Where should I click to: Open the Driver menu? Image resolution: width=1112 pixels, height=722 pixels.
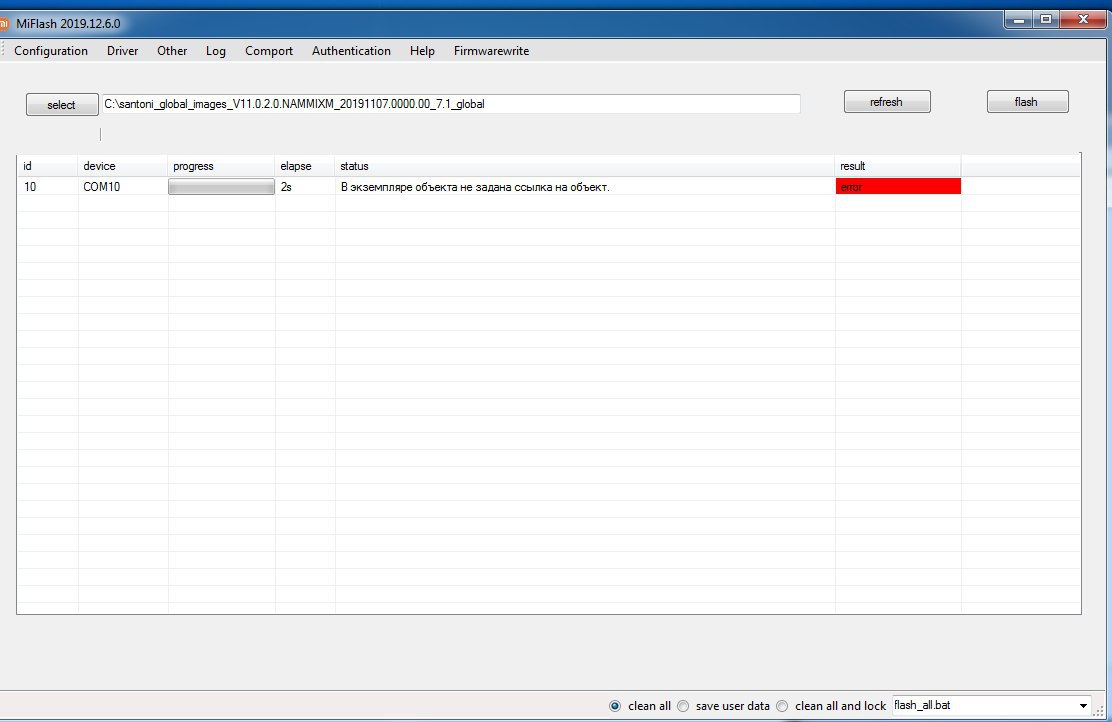point(123,51)
